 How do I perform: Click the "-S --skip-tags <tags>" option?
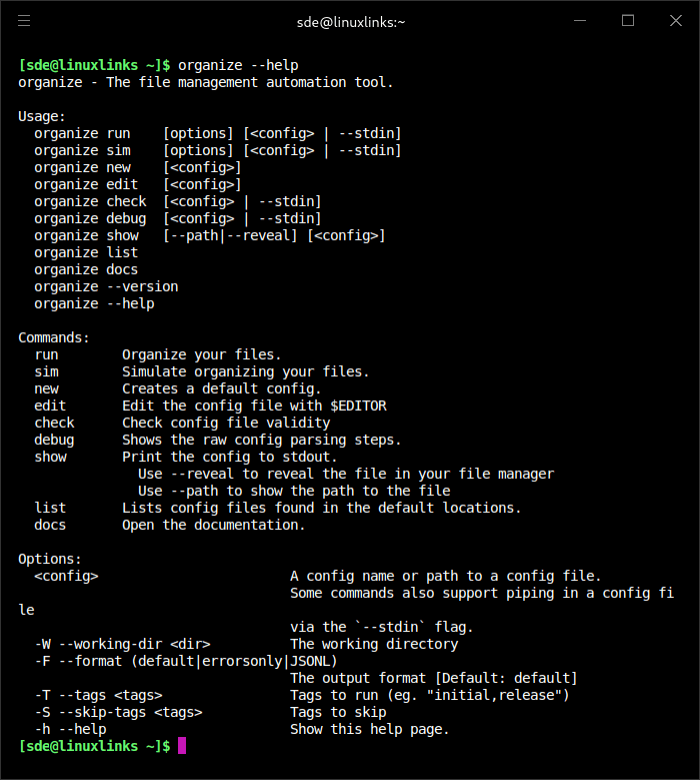click(x=118, y=712)
